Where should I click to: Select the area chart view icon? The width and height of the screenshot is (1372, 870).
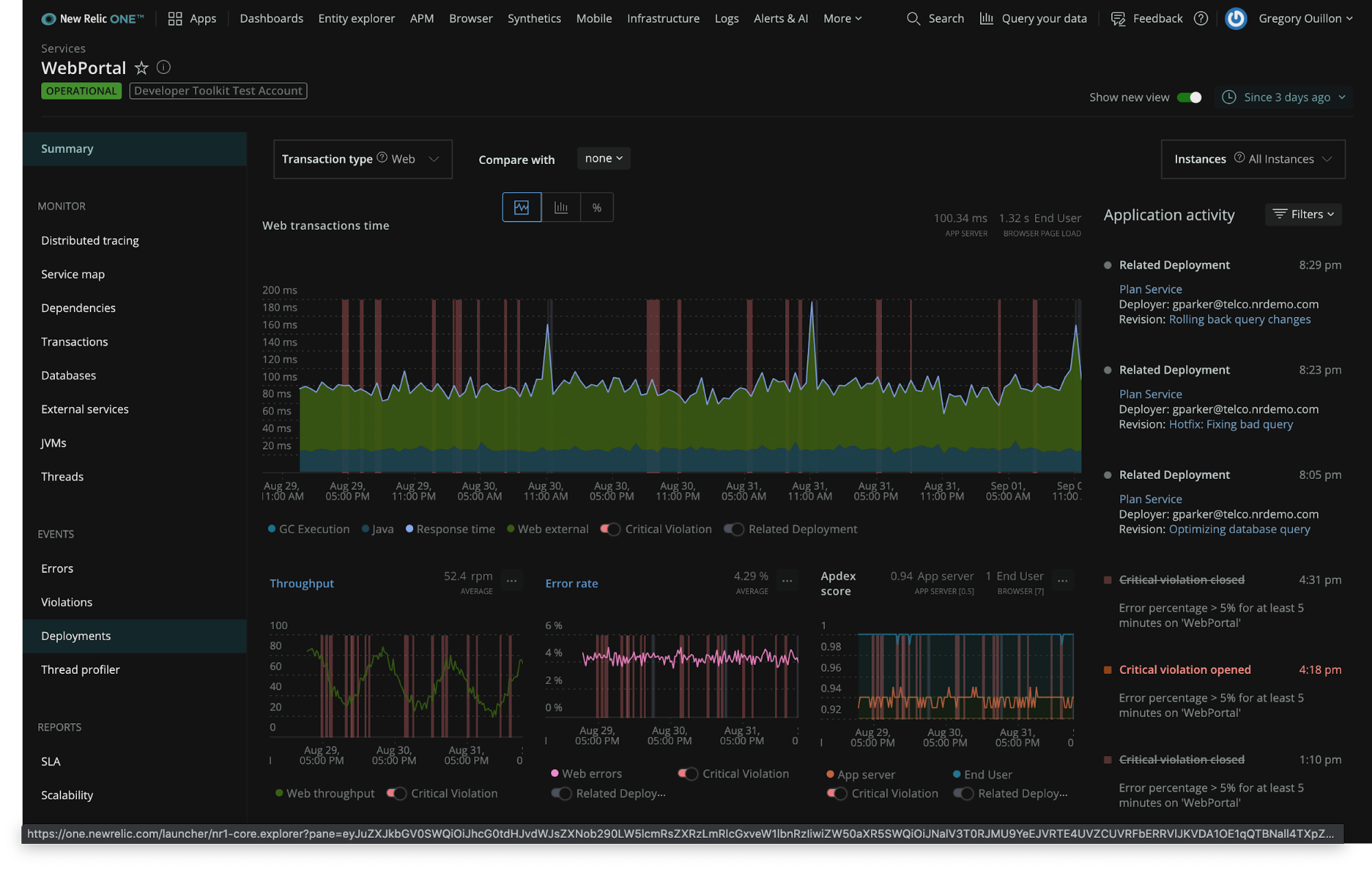(x=522, y=207)
